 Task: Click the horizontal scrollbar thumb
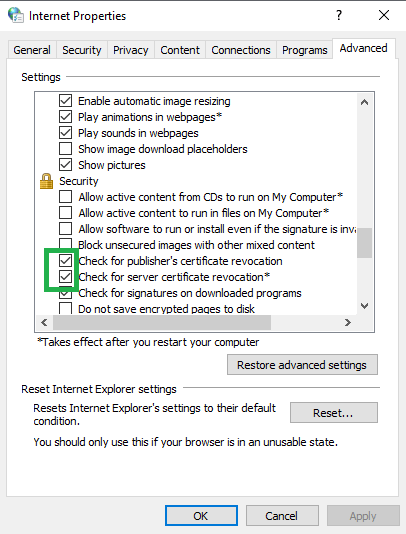(162, 322)
